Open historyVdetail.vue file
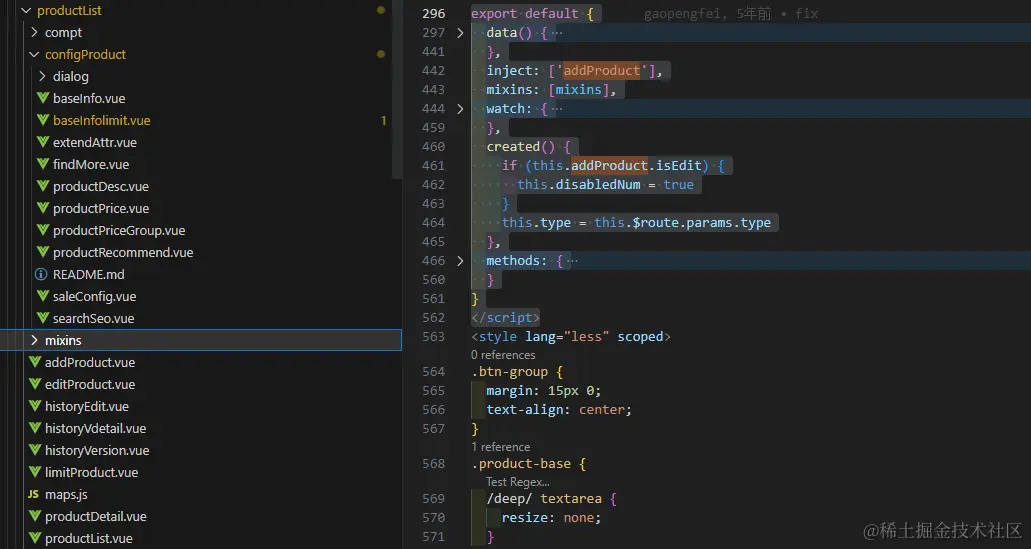1031x549 pixels. [x=95, y=428]
